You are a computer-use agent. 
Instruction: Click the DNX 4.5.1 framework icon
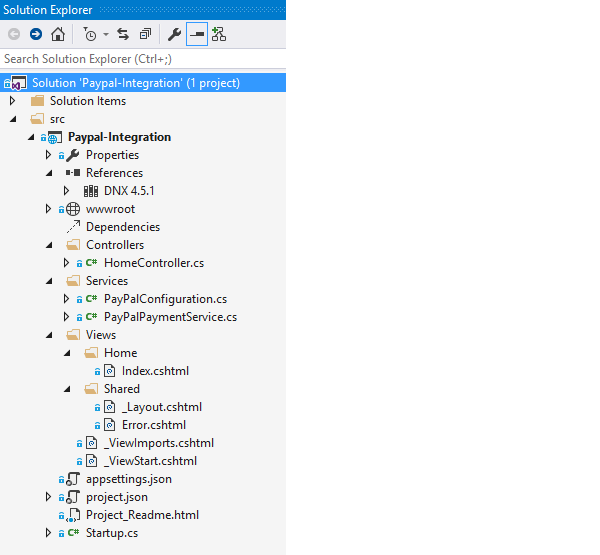(x=91, y=191)
